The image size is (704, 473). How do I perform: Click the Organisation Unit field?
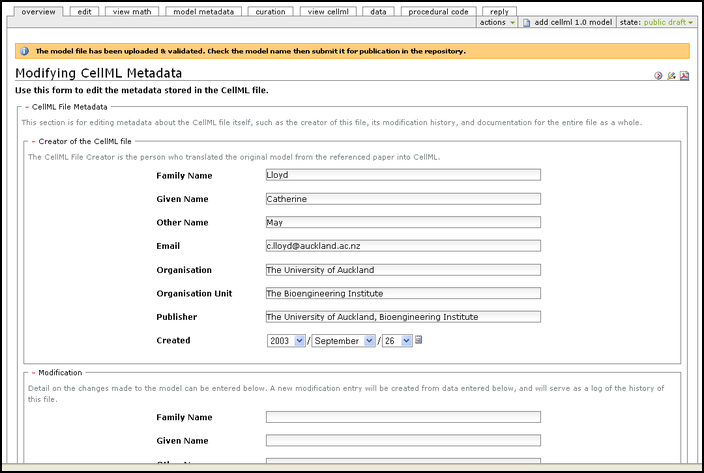(403, 293)
